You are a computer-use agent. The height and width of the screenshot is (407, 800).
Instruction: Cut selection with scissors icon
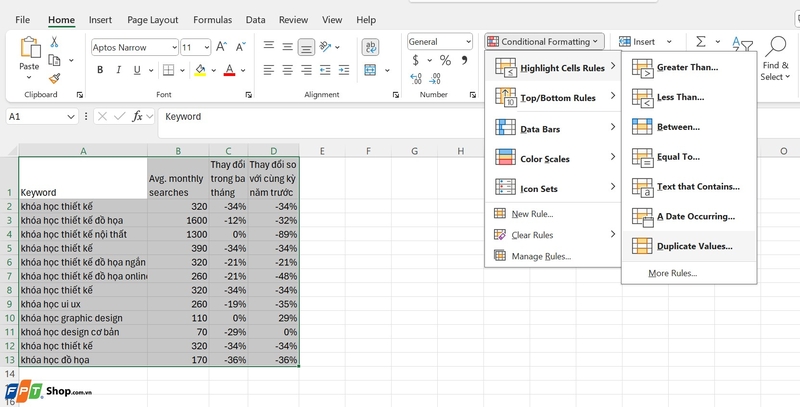[54, 42]
